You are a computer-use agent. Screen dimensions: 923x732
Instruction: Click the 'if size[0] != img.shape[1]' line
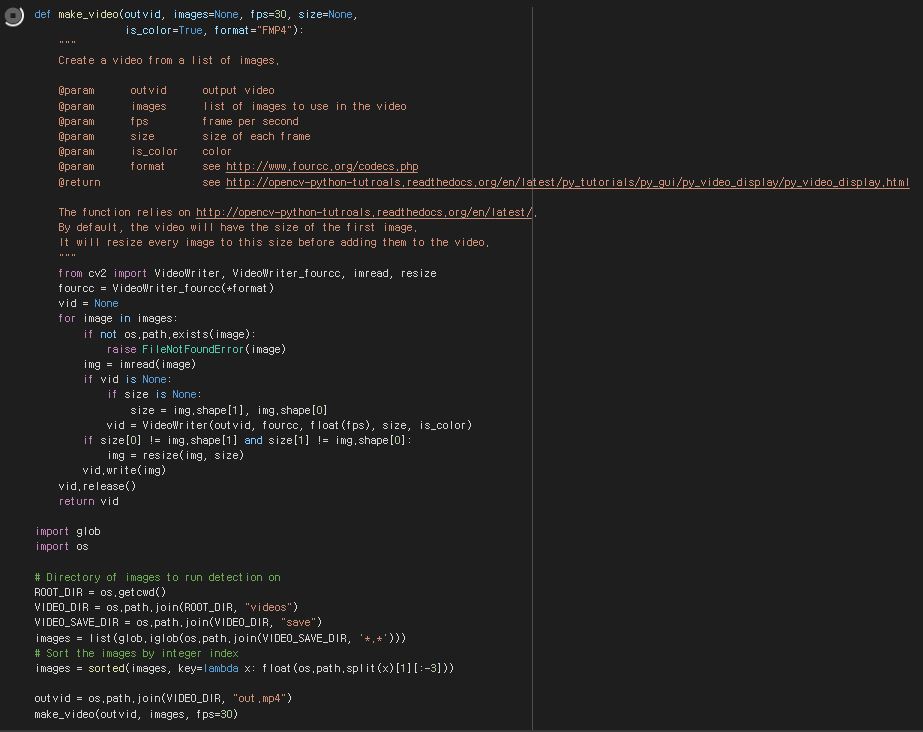(x=247, y=440)
